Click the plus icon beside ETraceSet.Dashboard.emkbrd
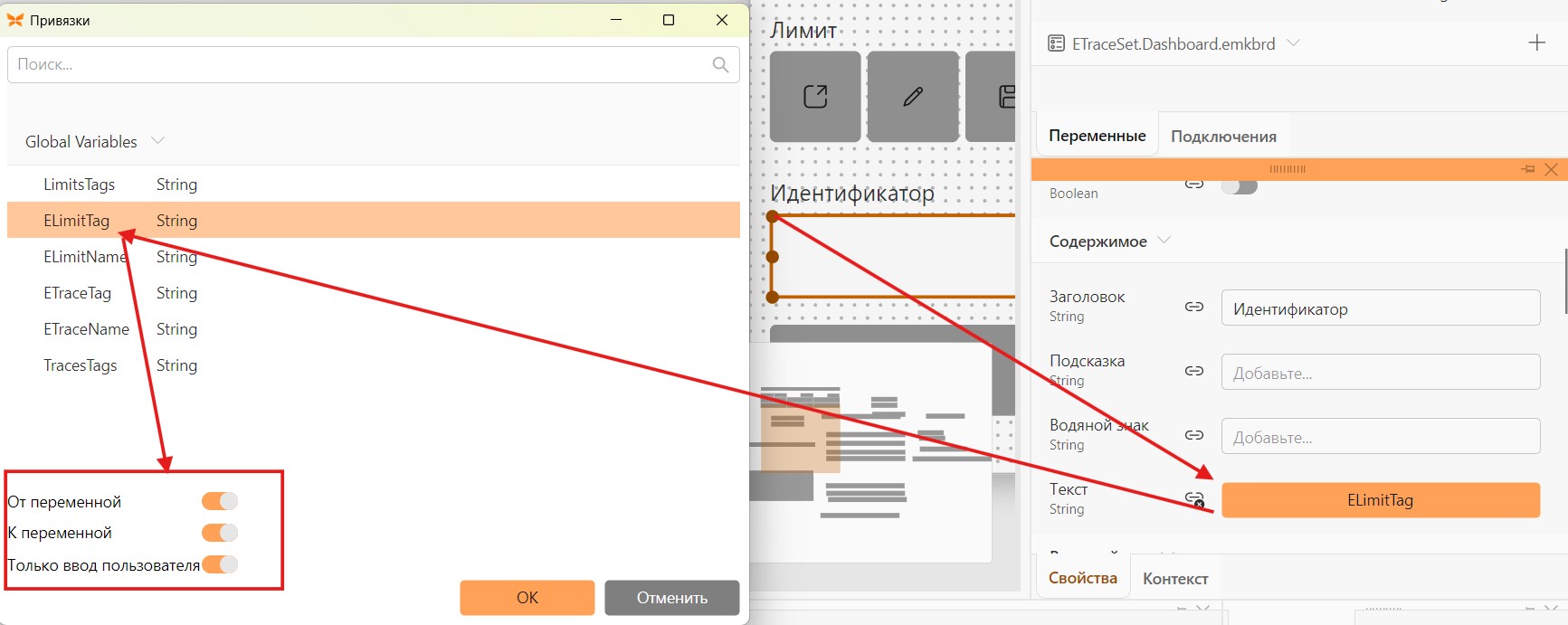Image resolution: width=1568 pixels, height=625 pixels. click(1536, 43)
